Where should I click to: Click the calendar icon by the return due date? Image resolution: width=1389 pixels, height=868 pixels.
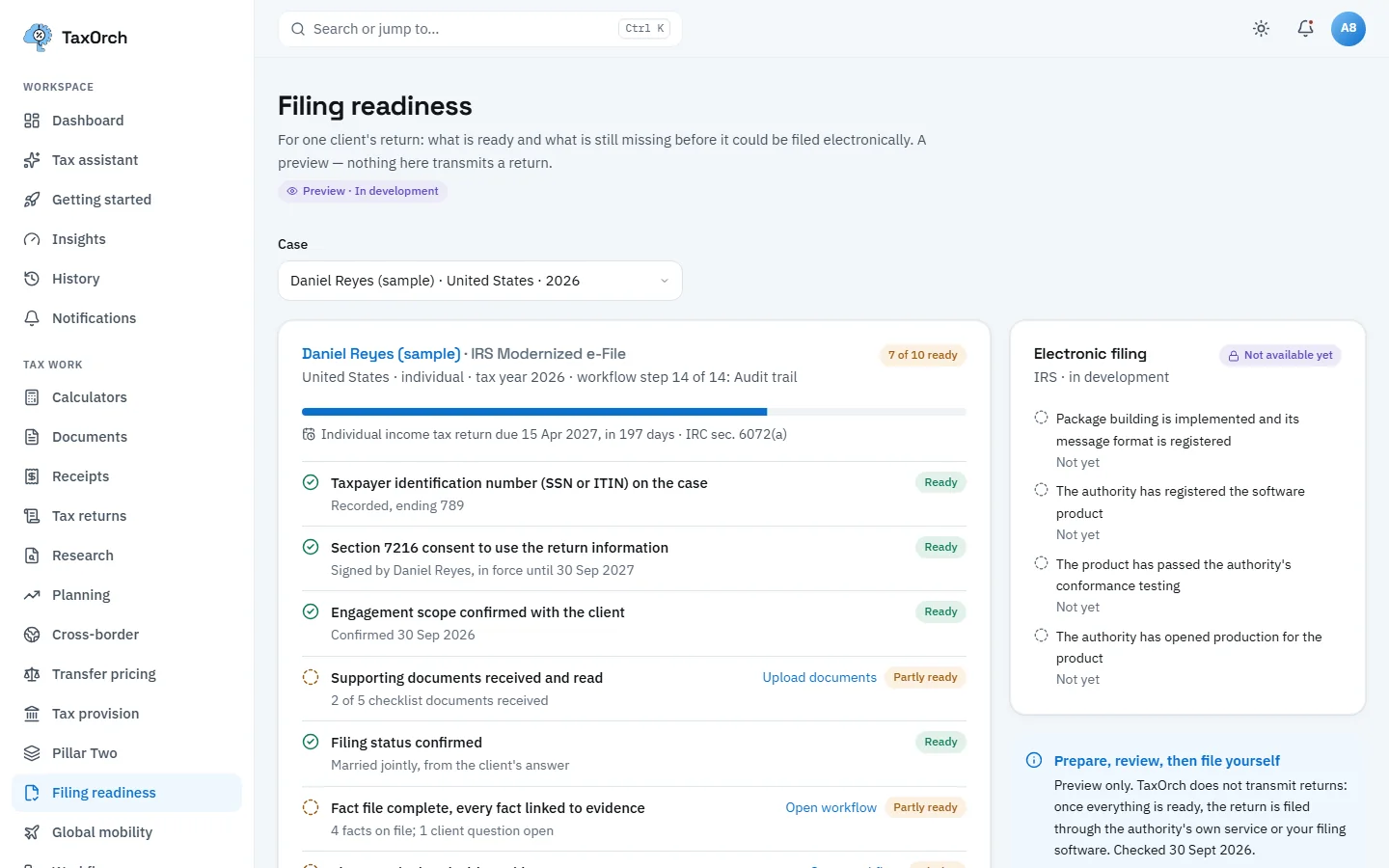pos(309,435)
